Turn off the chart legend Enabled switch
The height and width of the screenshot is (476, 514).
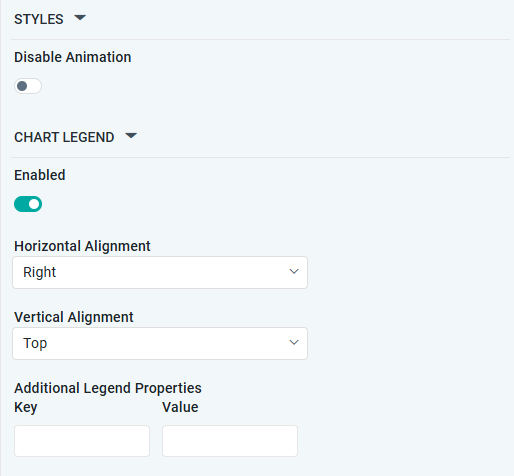pyautogui.click(x=28, y=204)
